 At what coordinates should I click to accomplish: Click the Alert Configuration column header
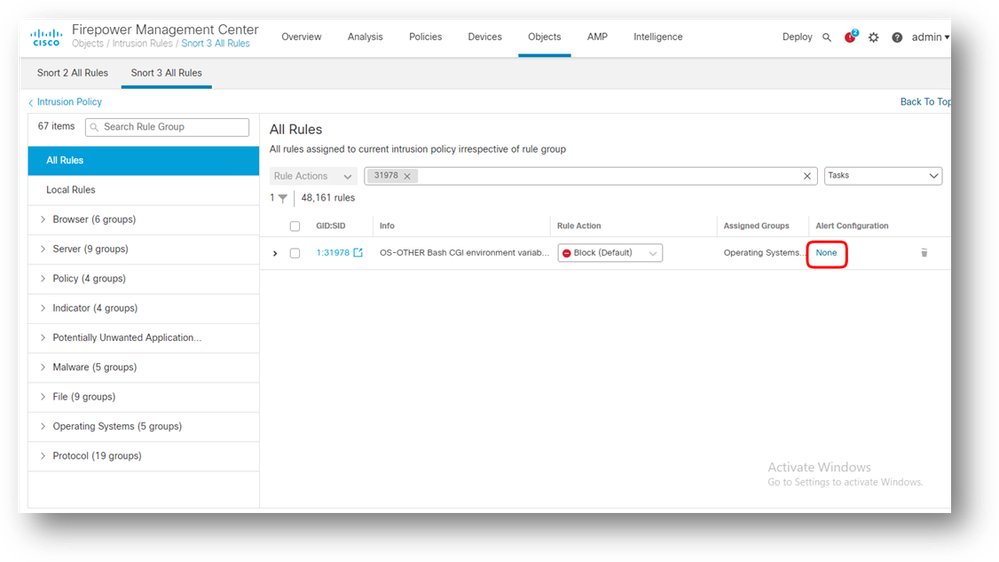tap(852, 226)
